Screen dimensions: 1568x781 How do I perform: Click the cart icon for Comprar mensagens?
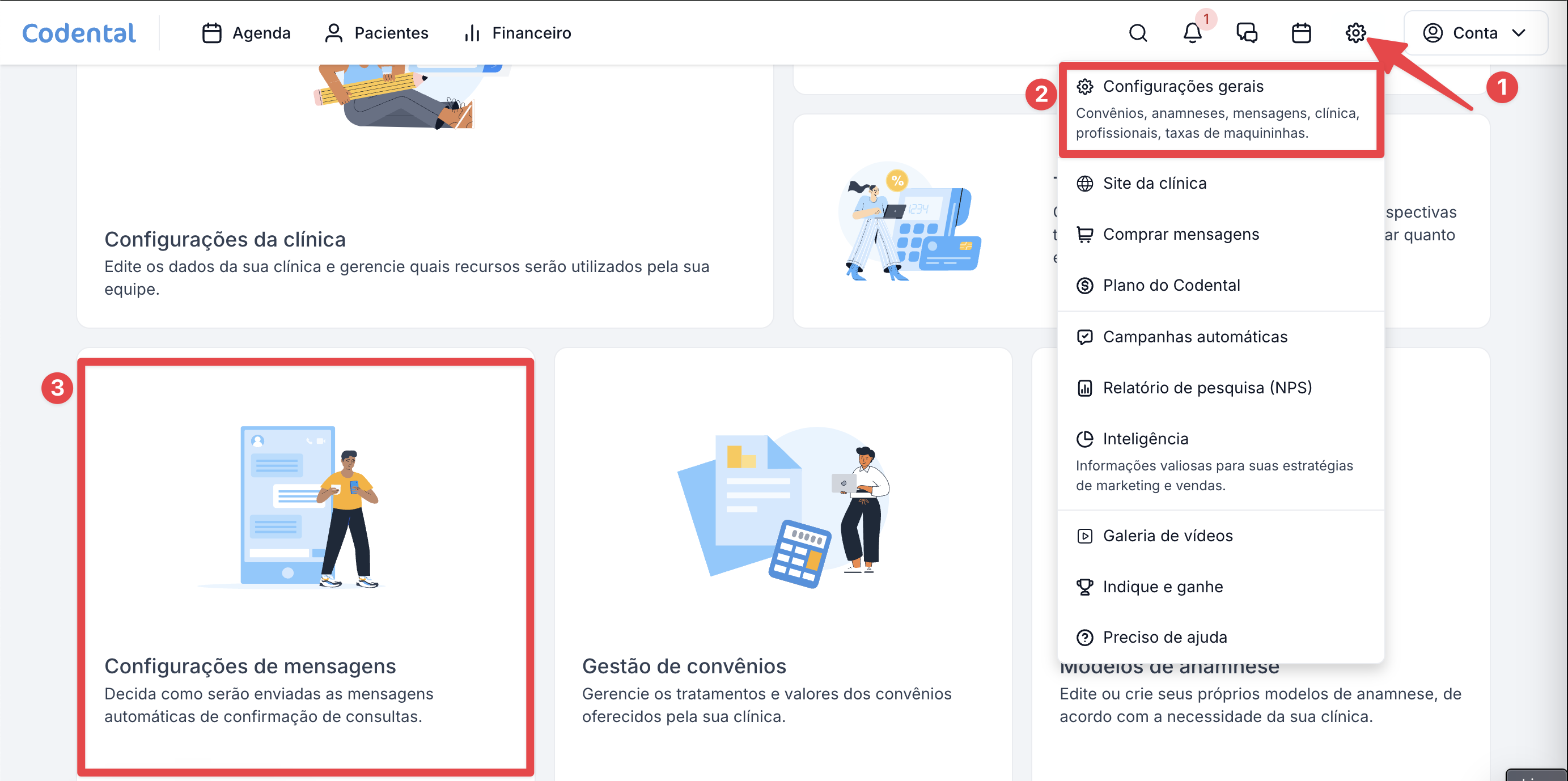(x=1084, y=235)
